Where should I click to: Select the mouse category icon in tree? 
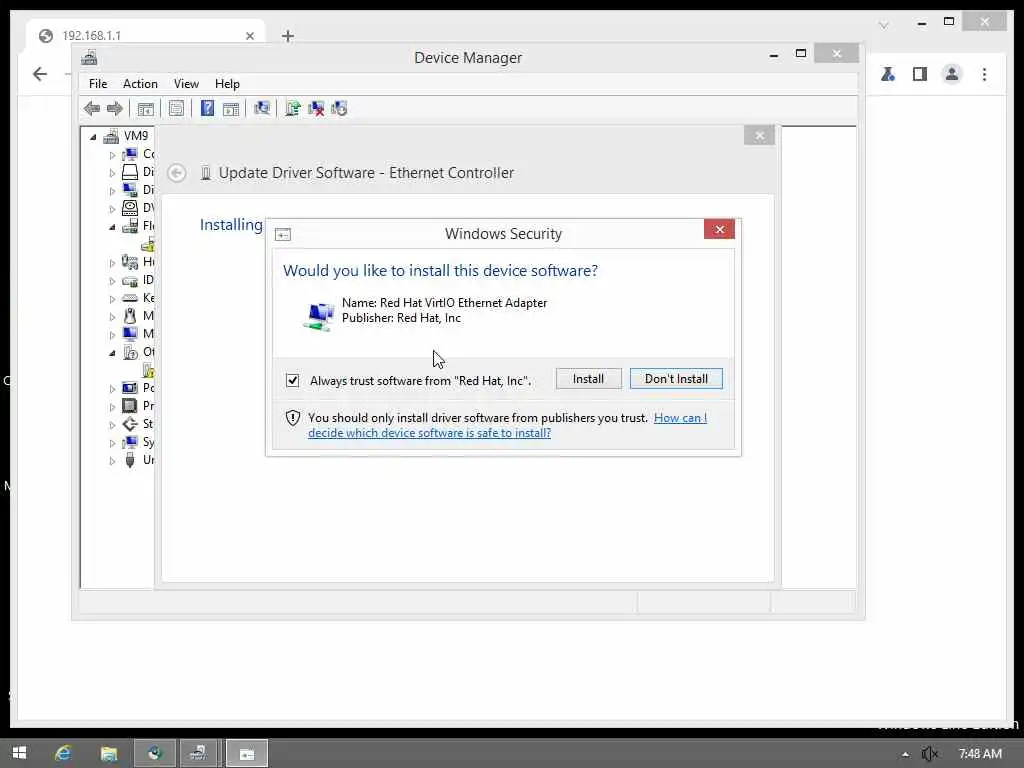click(x=130, y=316)
